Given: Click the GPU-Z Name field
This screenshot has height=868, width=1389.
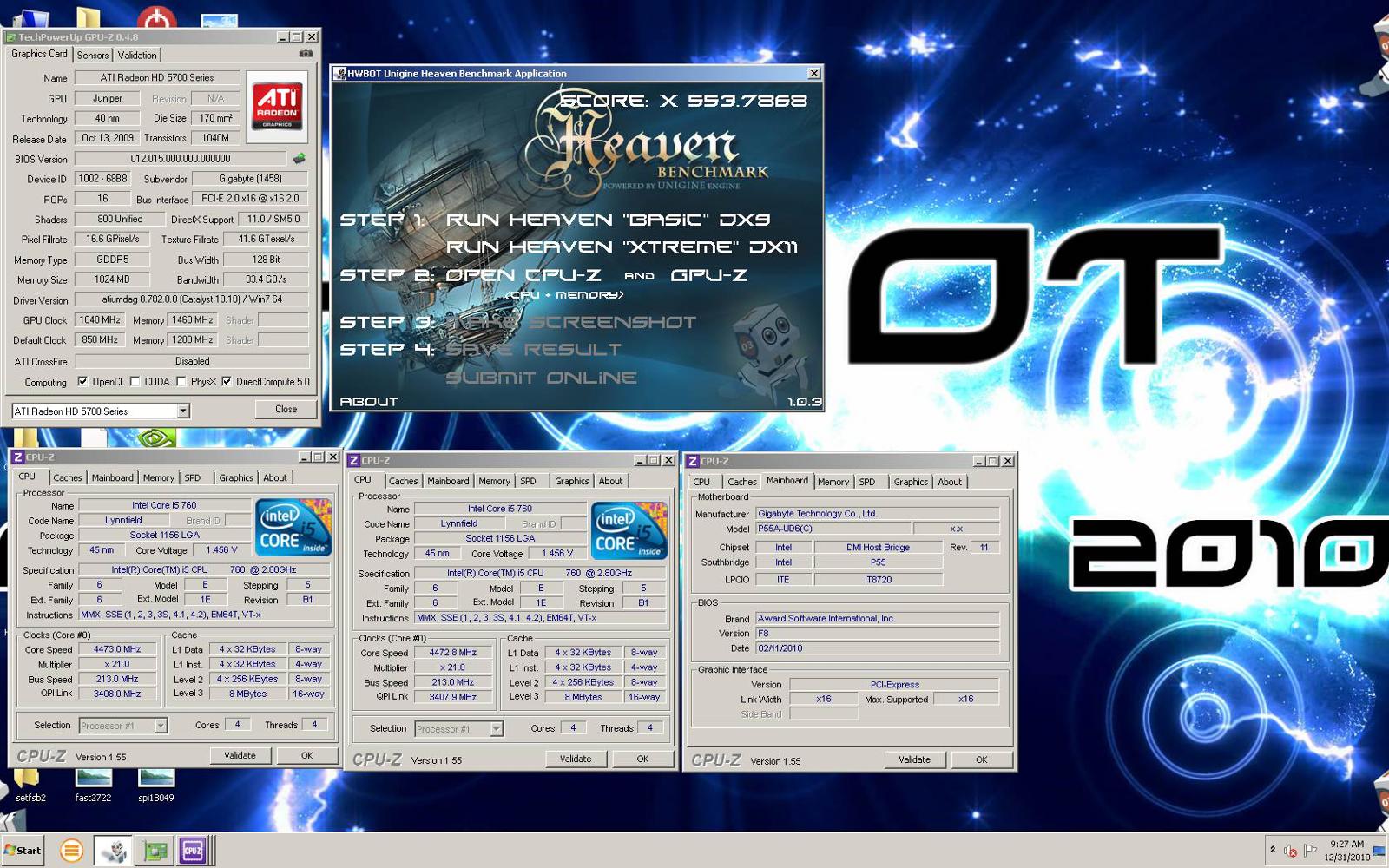Looking at the screenshot, I should [157, 78].
